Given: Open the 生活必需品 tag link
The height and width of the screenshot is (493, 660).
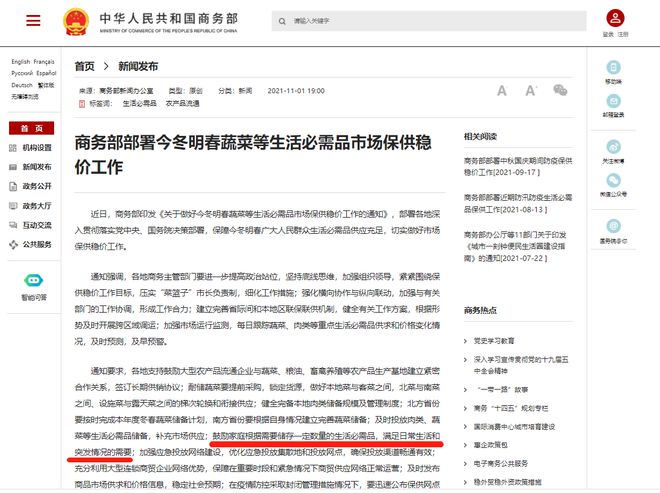Looking at the screenshot, I should 139,103.
